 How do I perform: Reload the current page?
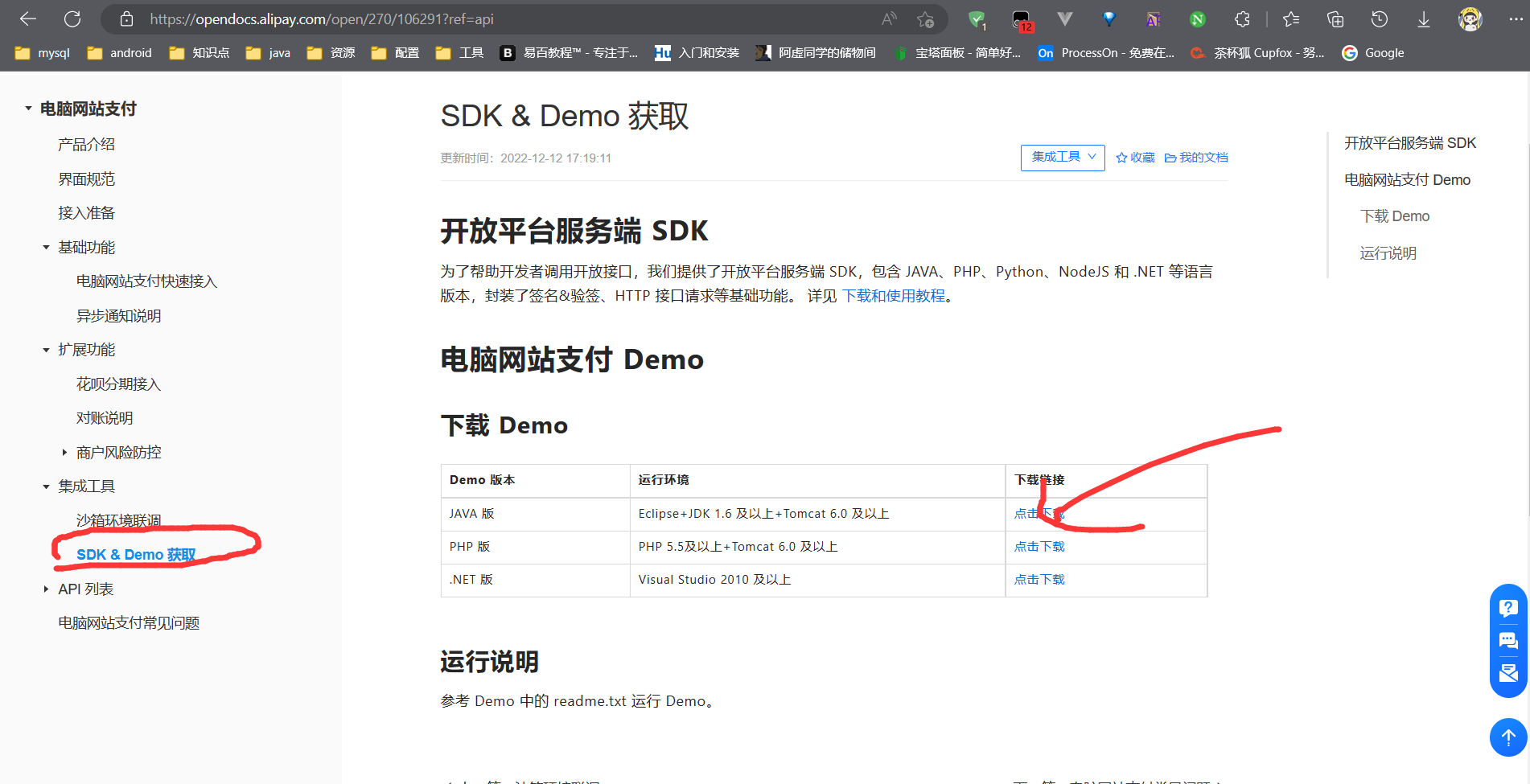pyautogui.click(x=72, y=18)
